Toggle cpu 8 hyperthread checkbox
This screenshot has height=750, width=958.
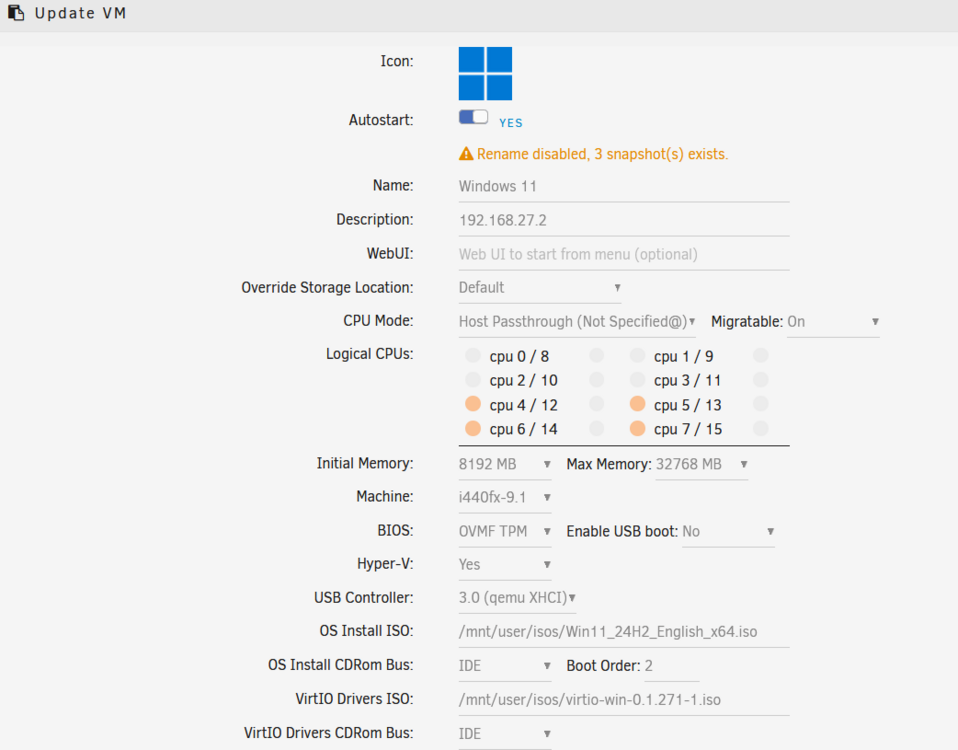[x=597, y=355]
